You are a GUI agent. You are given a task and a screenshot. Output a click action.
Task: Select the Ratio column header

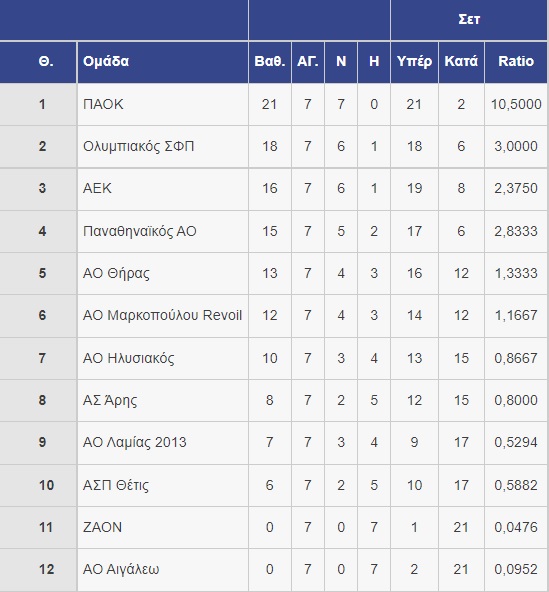tap(516, 61)
